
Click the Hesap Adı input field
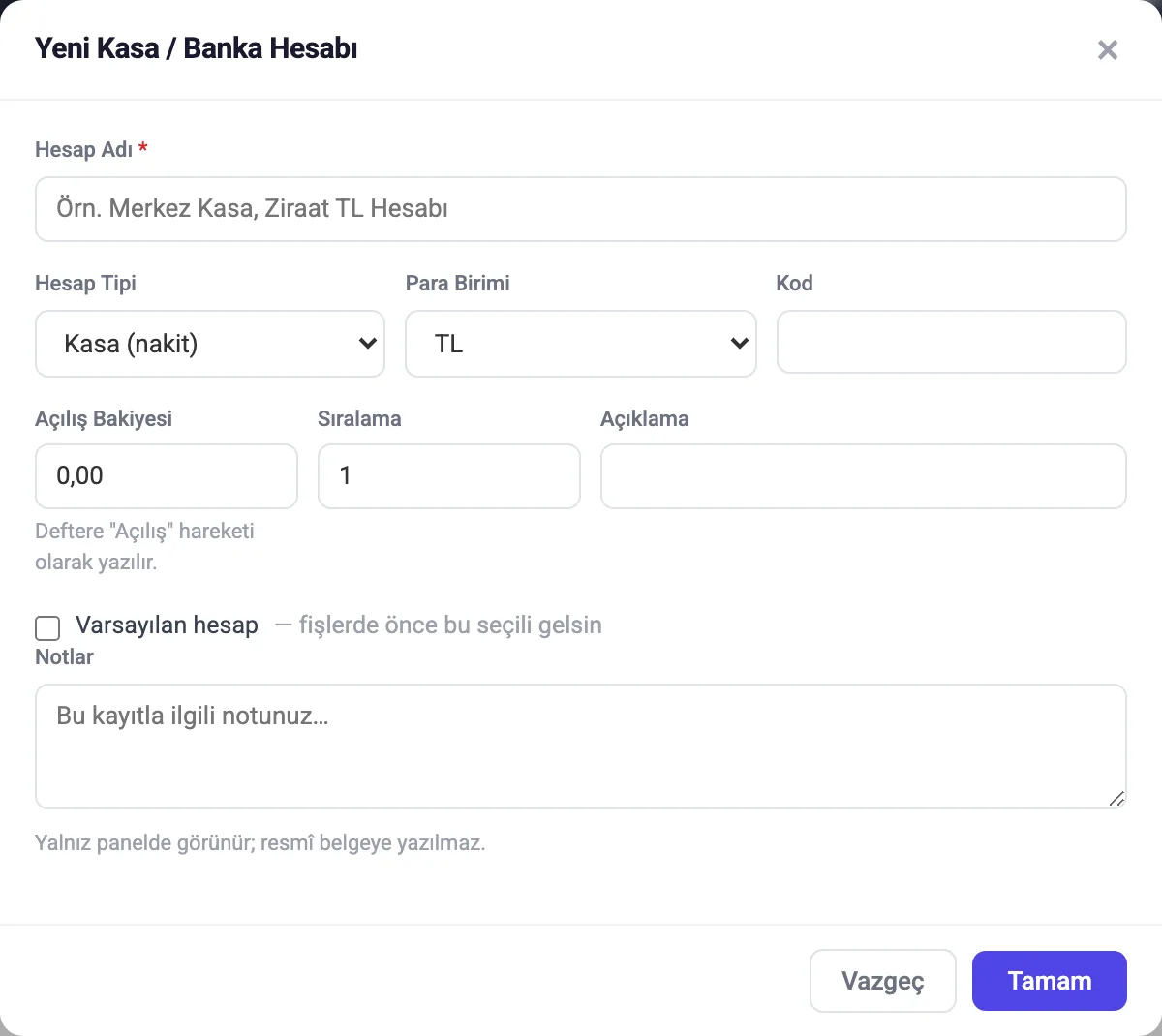pos(581,209)
